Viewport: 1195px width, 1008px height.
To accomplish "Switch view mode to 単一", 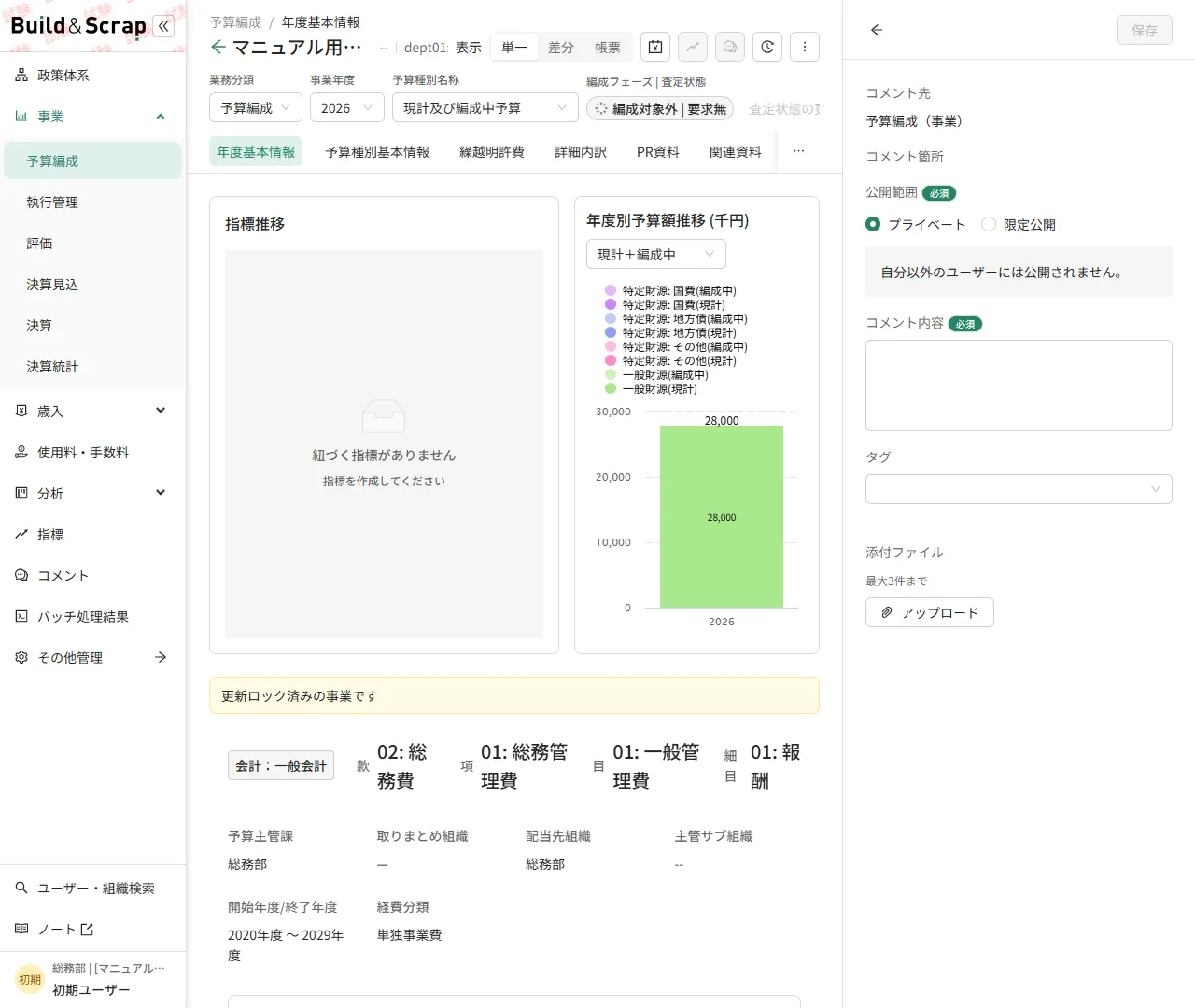I will tap(514, 48).
